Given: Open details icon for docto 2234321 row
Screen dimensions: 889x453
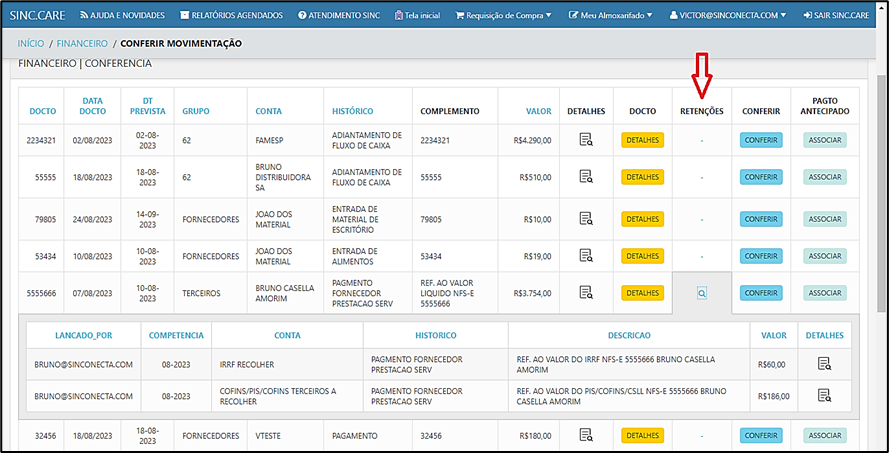Looking at the screenshot, I should coord(586,139).
